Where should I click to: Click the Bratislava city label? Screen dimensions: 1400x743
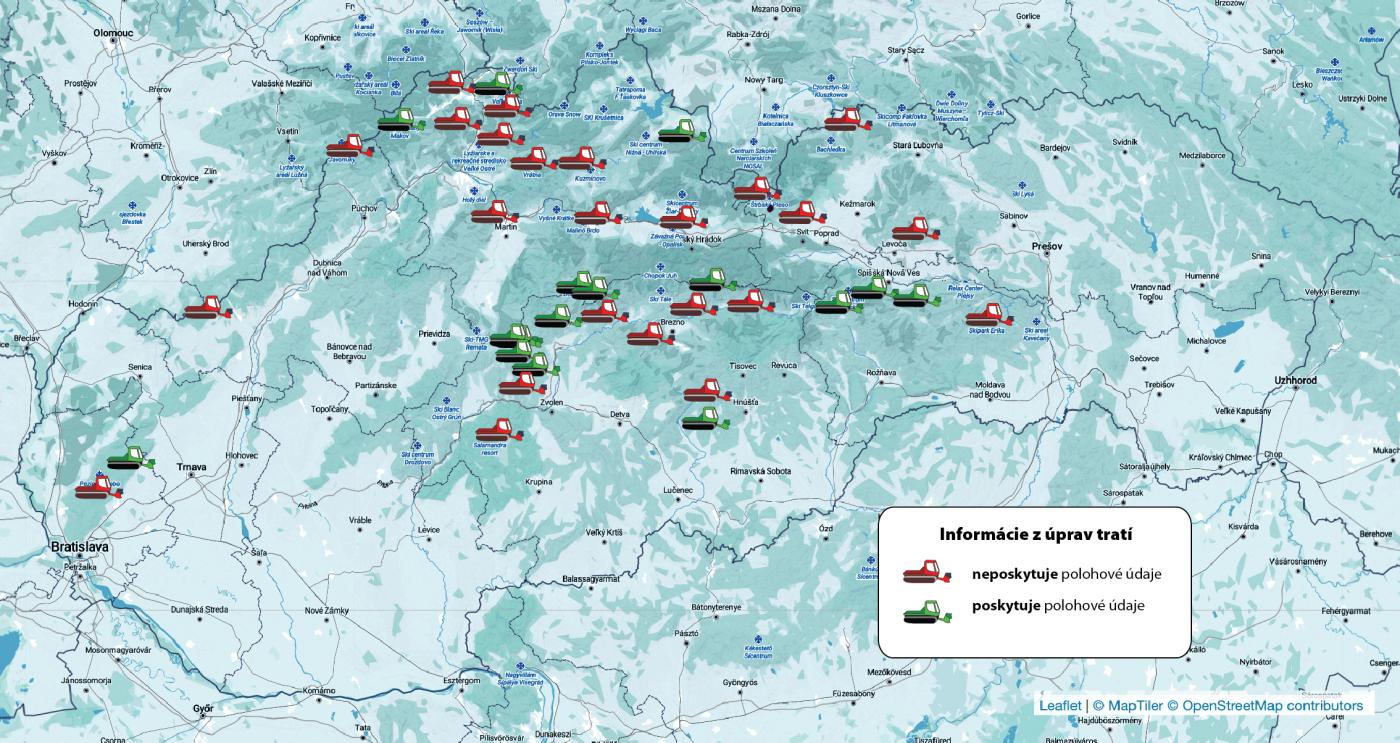[80, 548]
